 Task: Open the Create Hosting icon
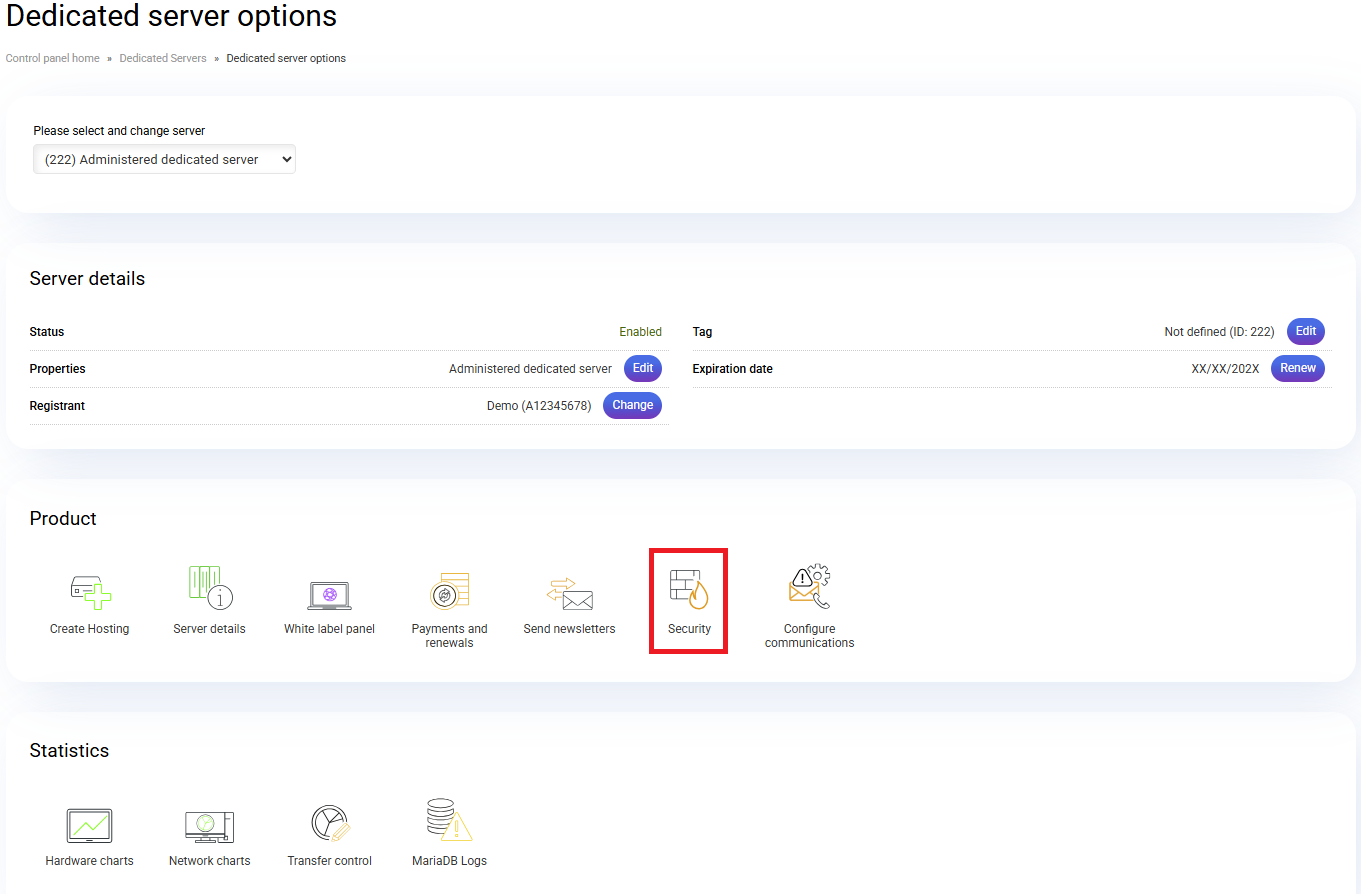point(90,591)
